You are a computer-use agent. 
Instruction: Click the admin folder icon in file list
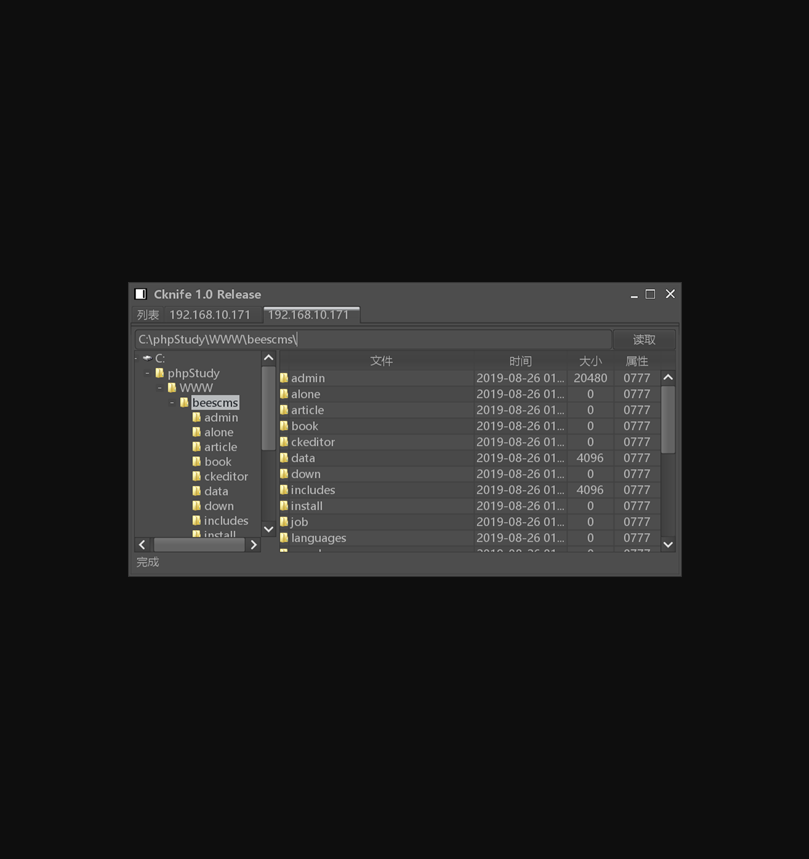click(x=284, y=378)
